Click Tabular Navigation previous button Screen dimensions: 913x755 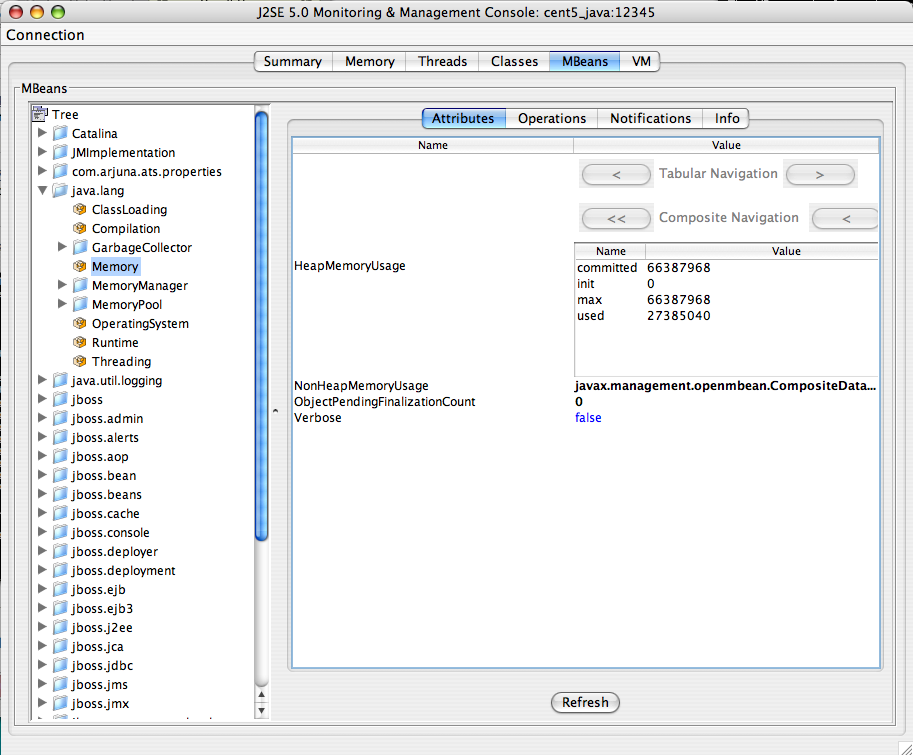(616, 174)
